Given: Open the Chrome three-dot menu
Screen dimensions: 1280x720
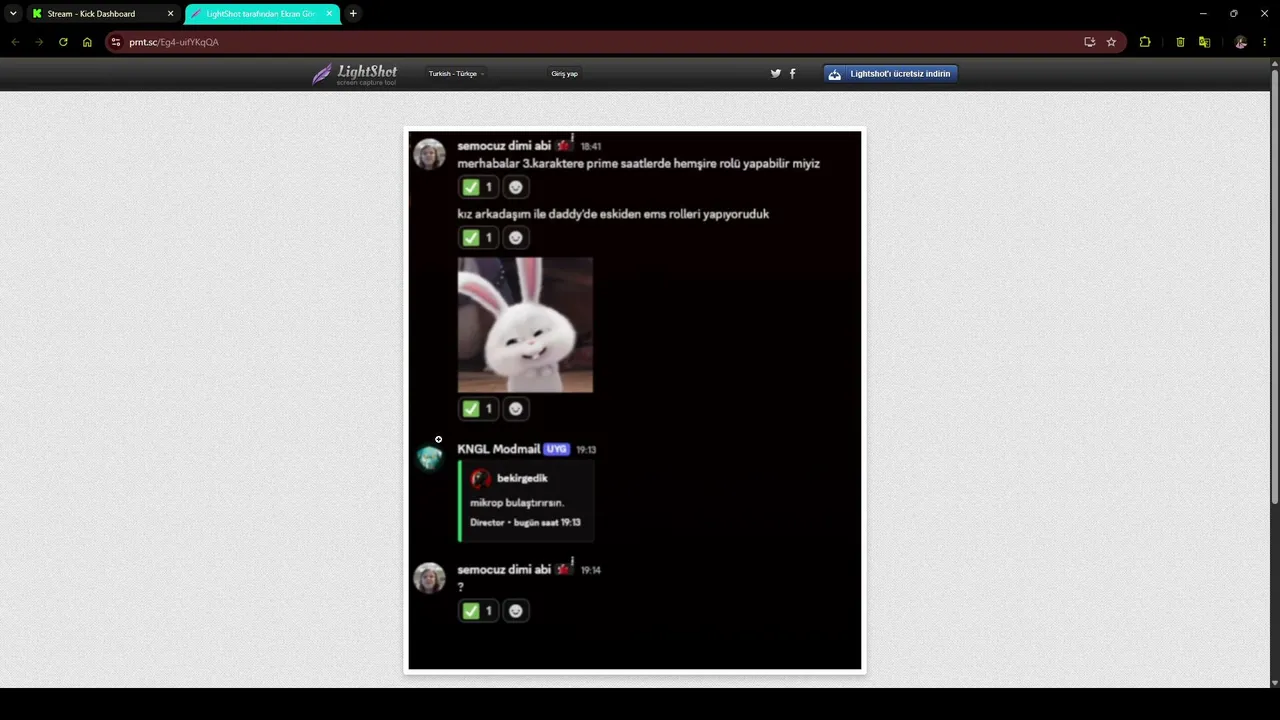Looking at the screenshot, I should click(x=1265, y=42).
